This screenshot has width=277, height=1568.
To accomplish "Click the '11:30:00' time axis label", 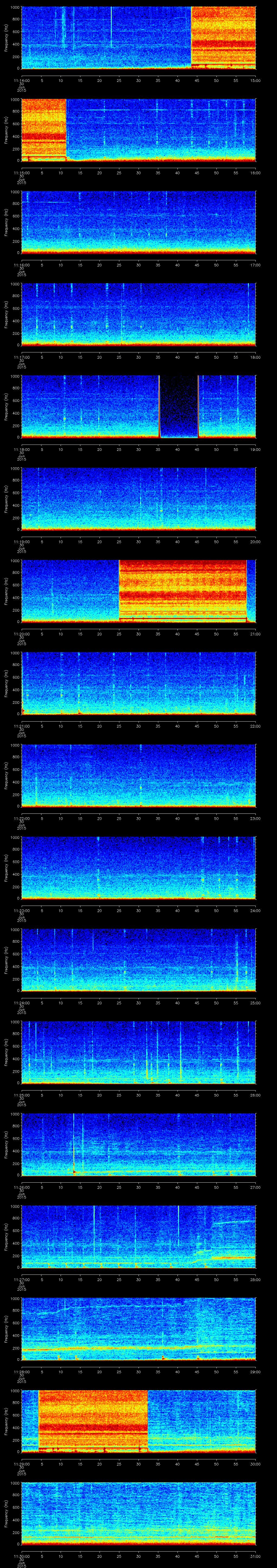I will tap(21, 1556).
